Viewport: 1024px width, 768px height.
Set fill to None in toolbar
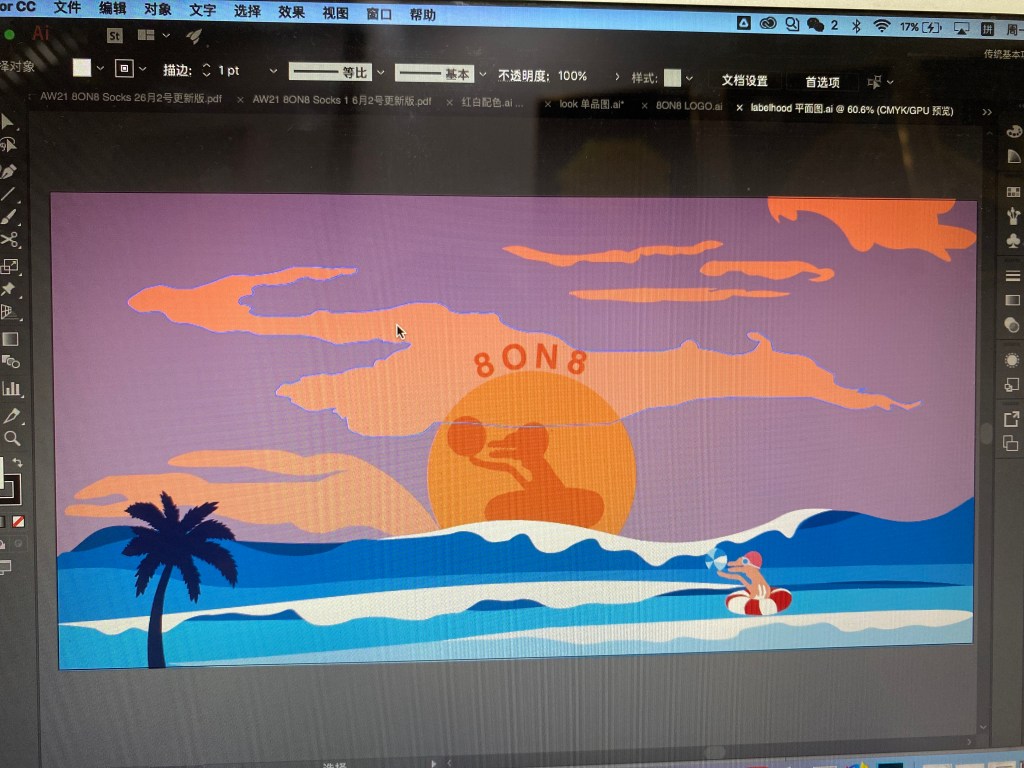tap(19, 521)
